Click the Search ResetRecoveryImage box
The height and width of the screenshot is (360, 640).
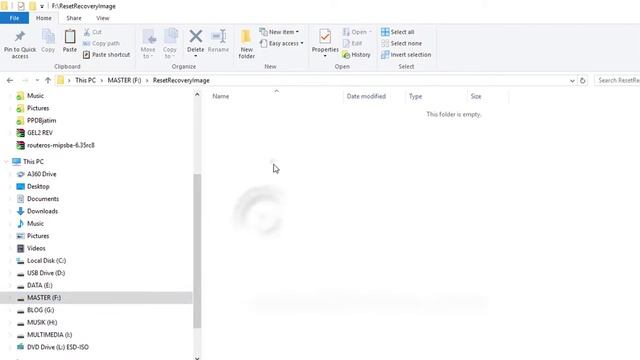(617, 80)
